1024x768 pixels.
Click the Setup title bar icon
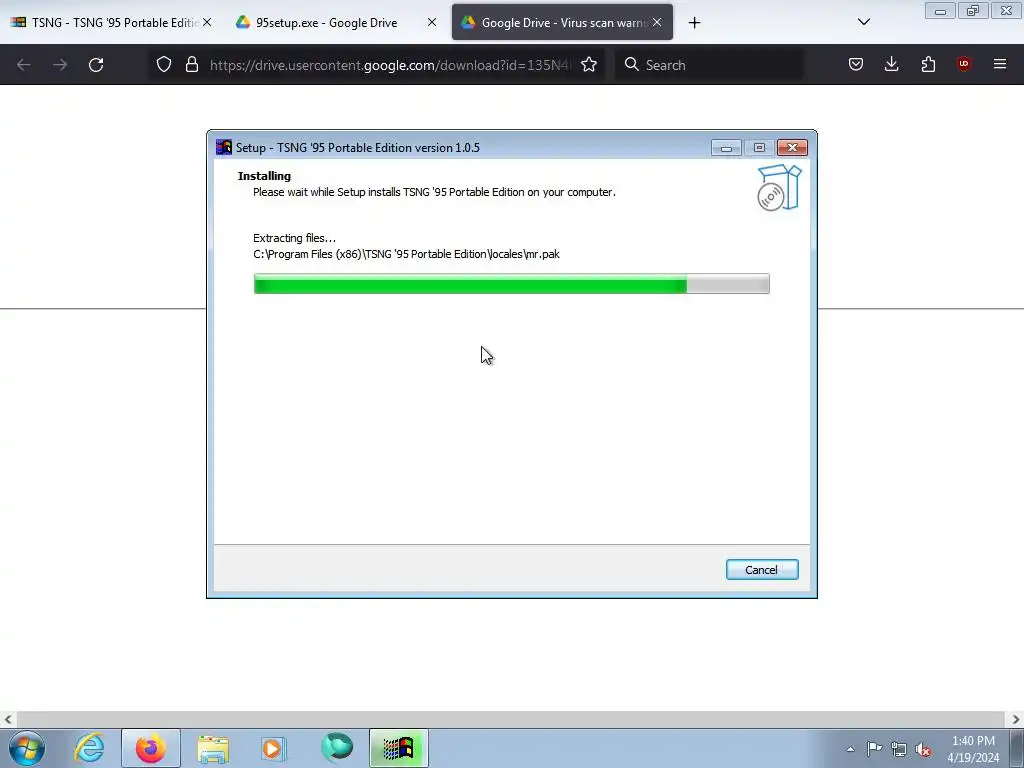pos(224,147)
